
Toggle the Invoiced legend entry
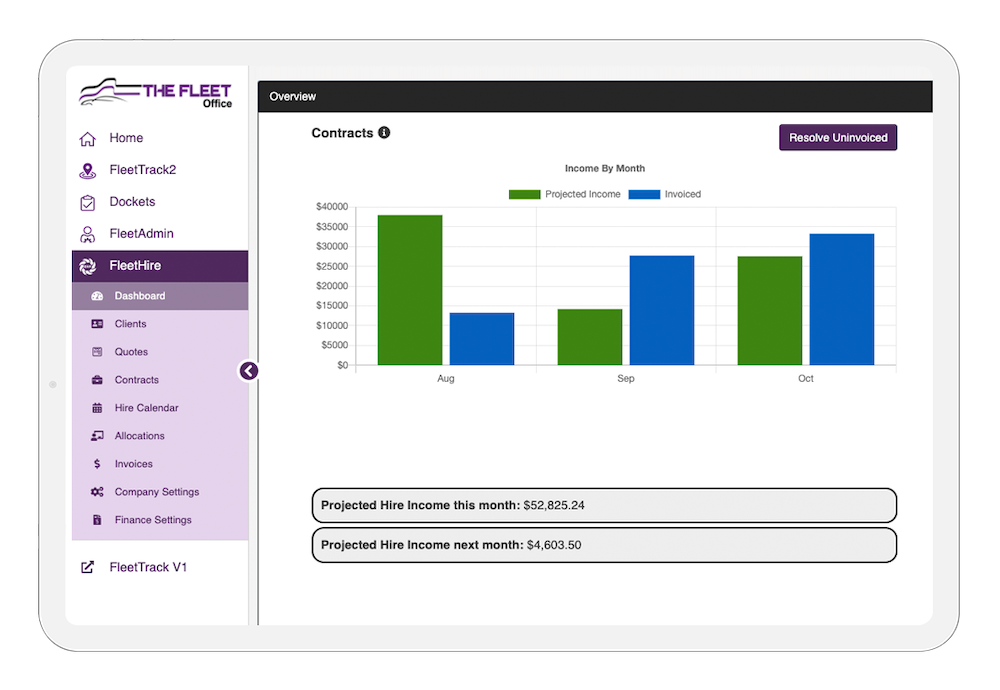(x=665, y=195)
